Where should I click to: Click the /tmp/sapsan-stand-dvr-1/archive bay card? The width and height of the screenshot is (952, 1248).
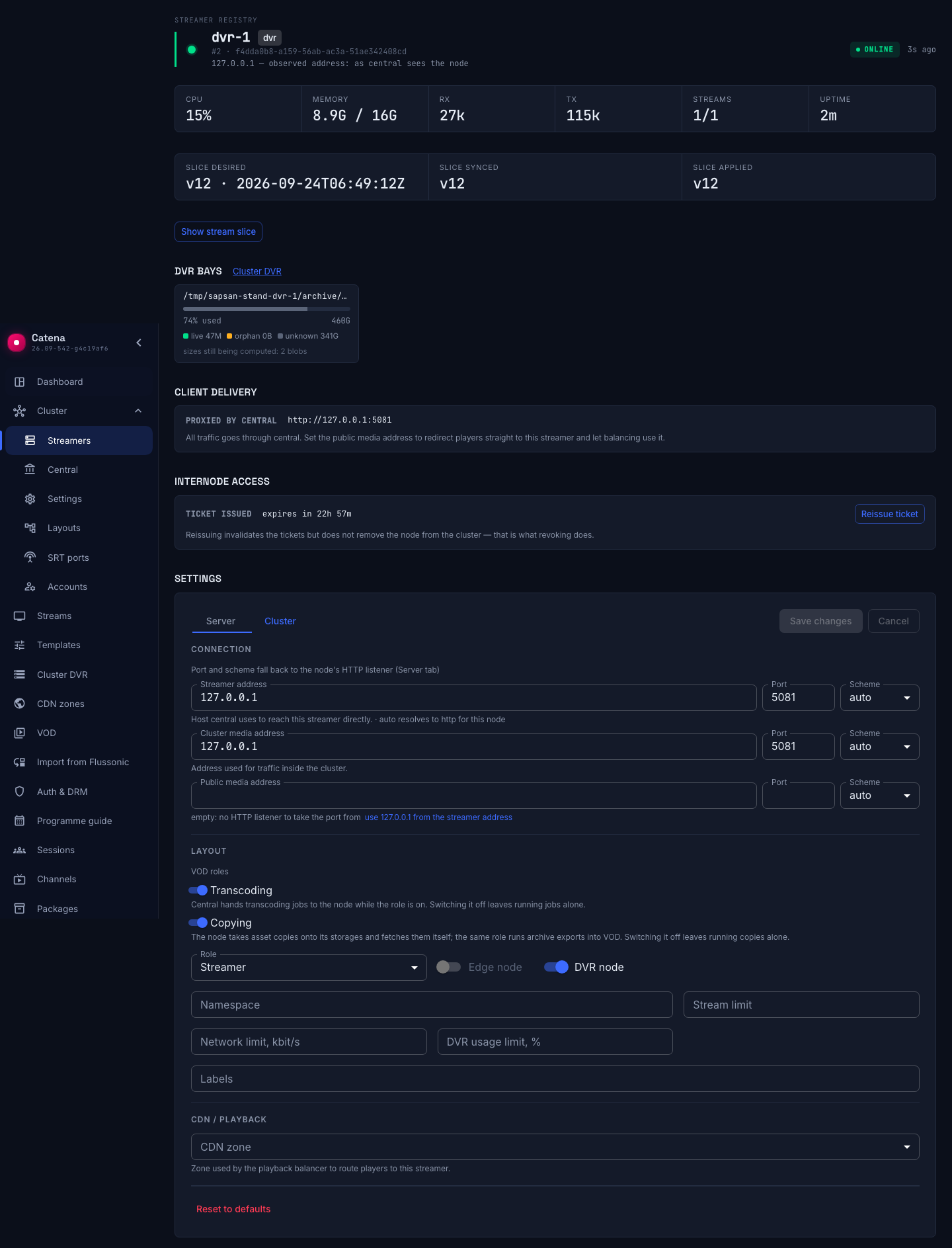click(x=266, y=323)
